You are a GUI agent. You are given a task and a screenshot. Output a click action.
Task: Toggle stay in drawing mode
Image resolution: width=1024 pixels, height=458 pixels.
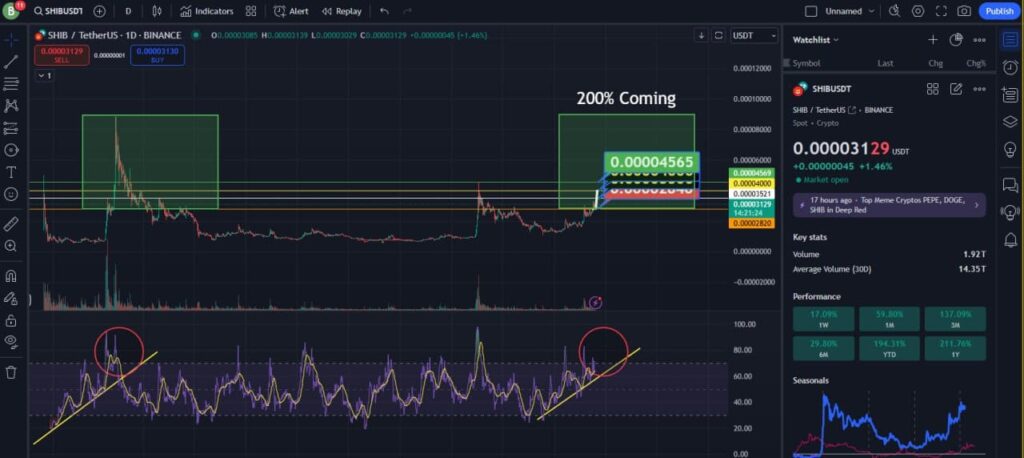click(11, 298)
